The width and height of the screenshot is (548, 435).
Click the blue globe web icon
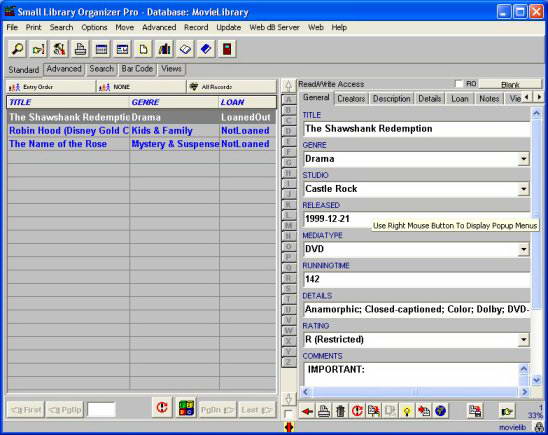pyautogui.click(x=440, y=411)
